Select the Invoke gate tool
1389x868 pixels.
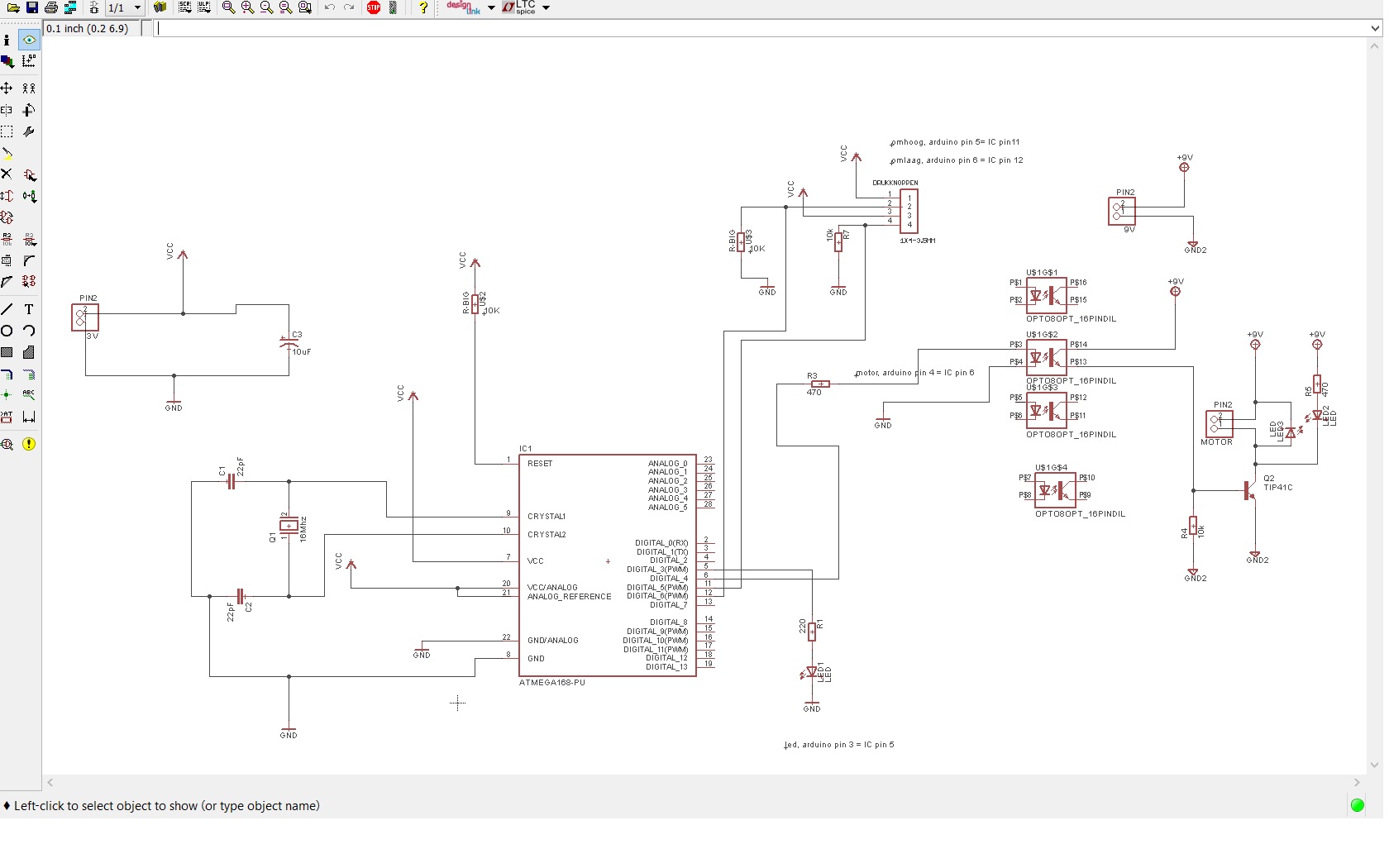tap(29, 282)
